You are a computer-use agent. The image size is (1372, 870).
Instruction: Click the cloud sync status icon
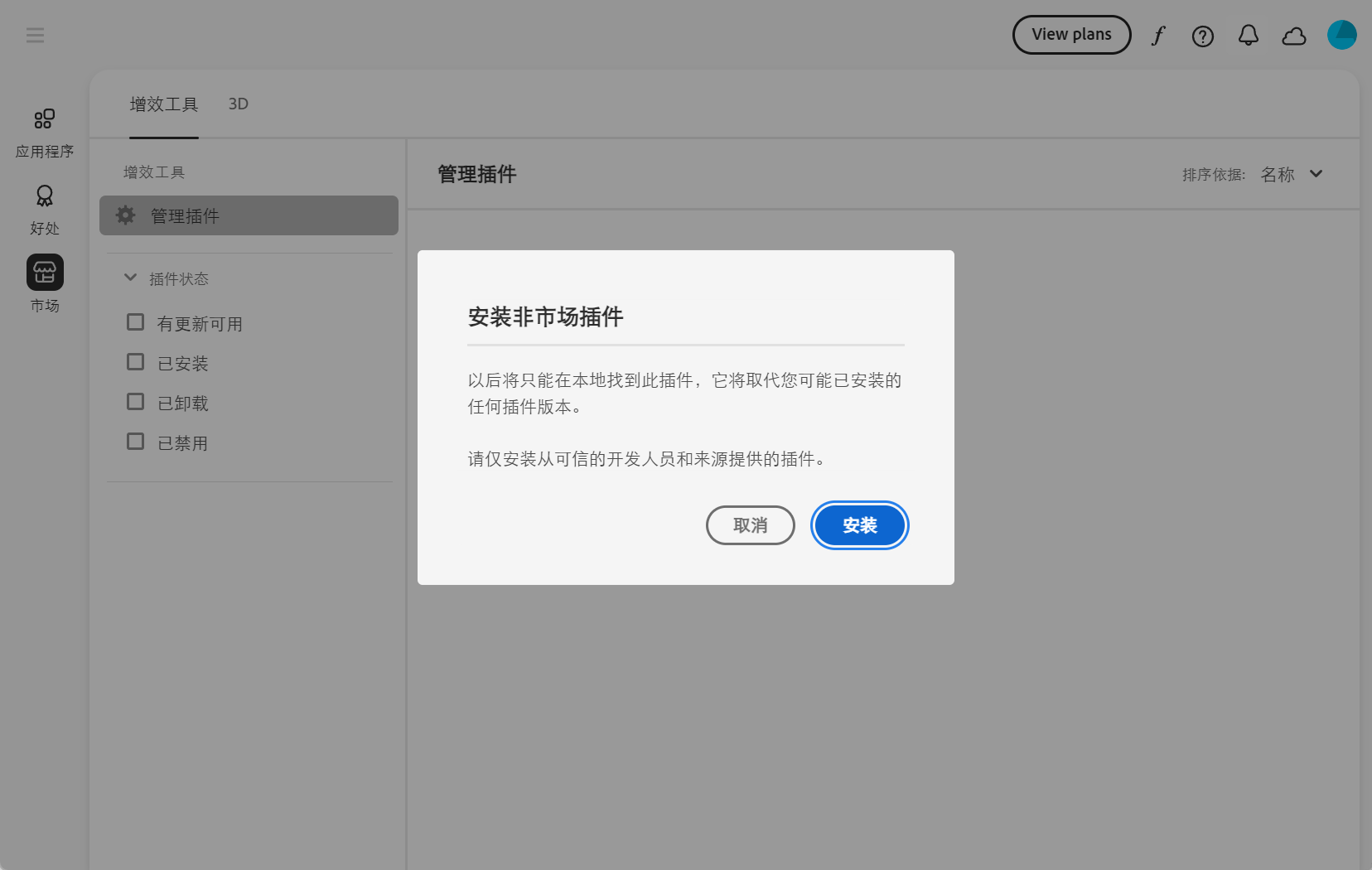(1293, 36)
